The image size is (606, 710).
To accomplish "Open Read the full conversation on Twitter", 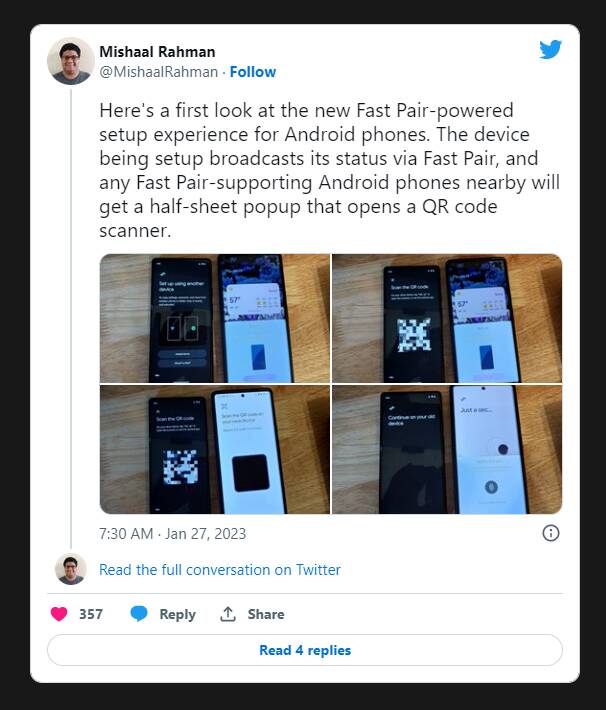I will tap(220, 570).
